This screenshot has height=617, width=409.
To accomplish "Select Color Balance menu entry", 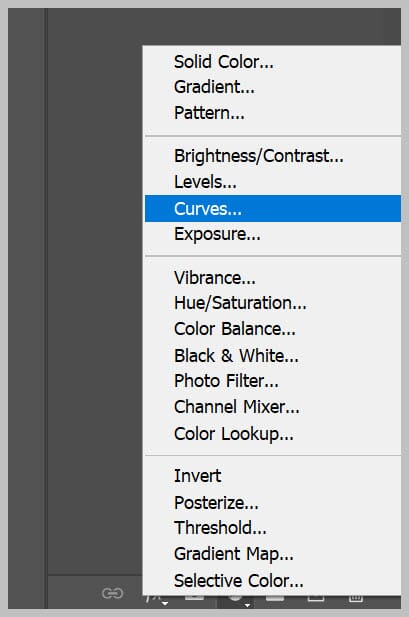I will (x=272, y=329).
